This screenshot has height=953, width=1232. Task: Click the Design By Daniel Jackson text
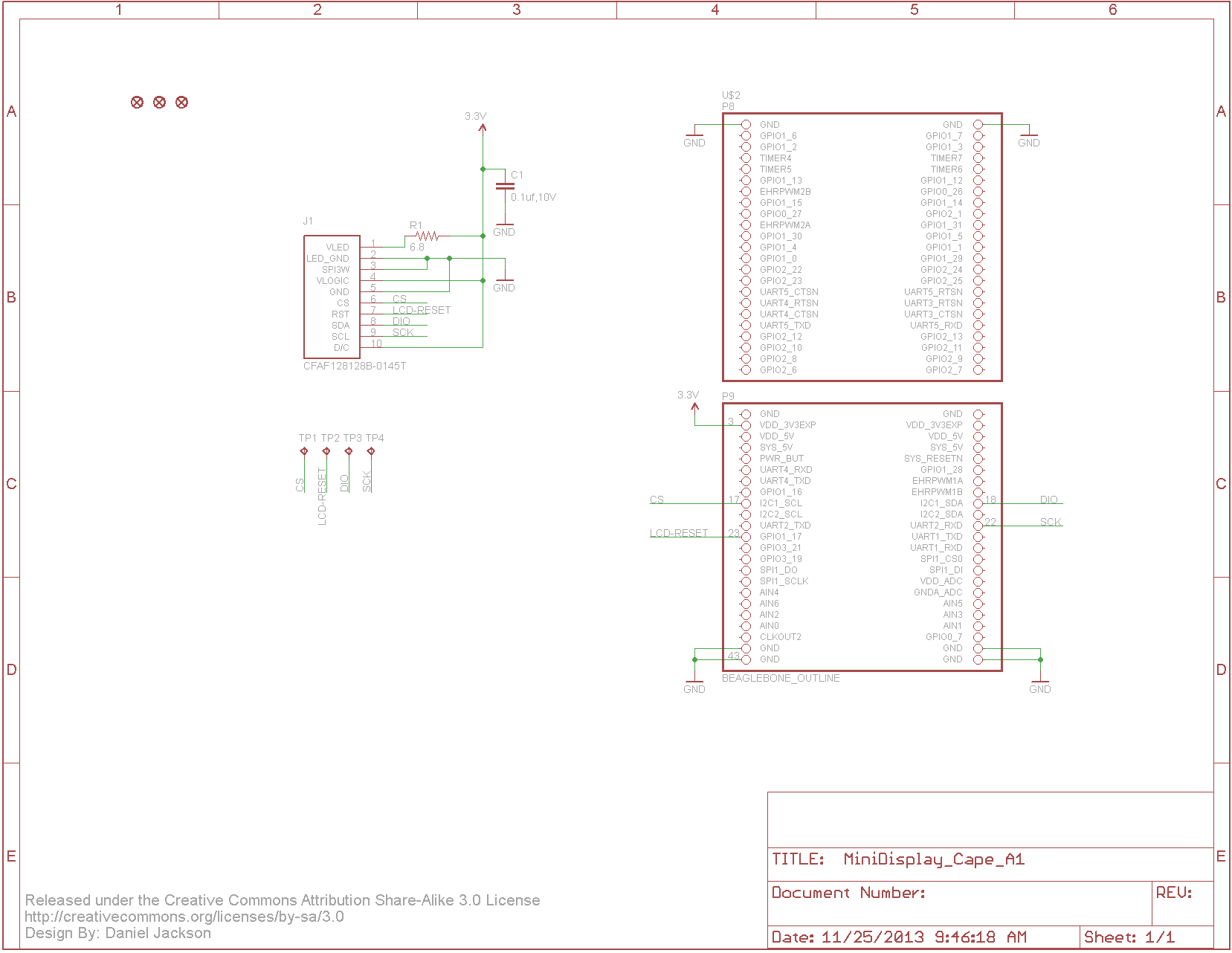click(x=119, y=933)
